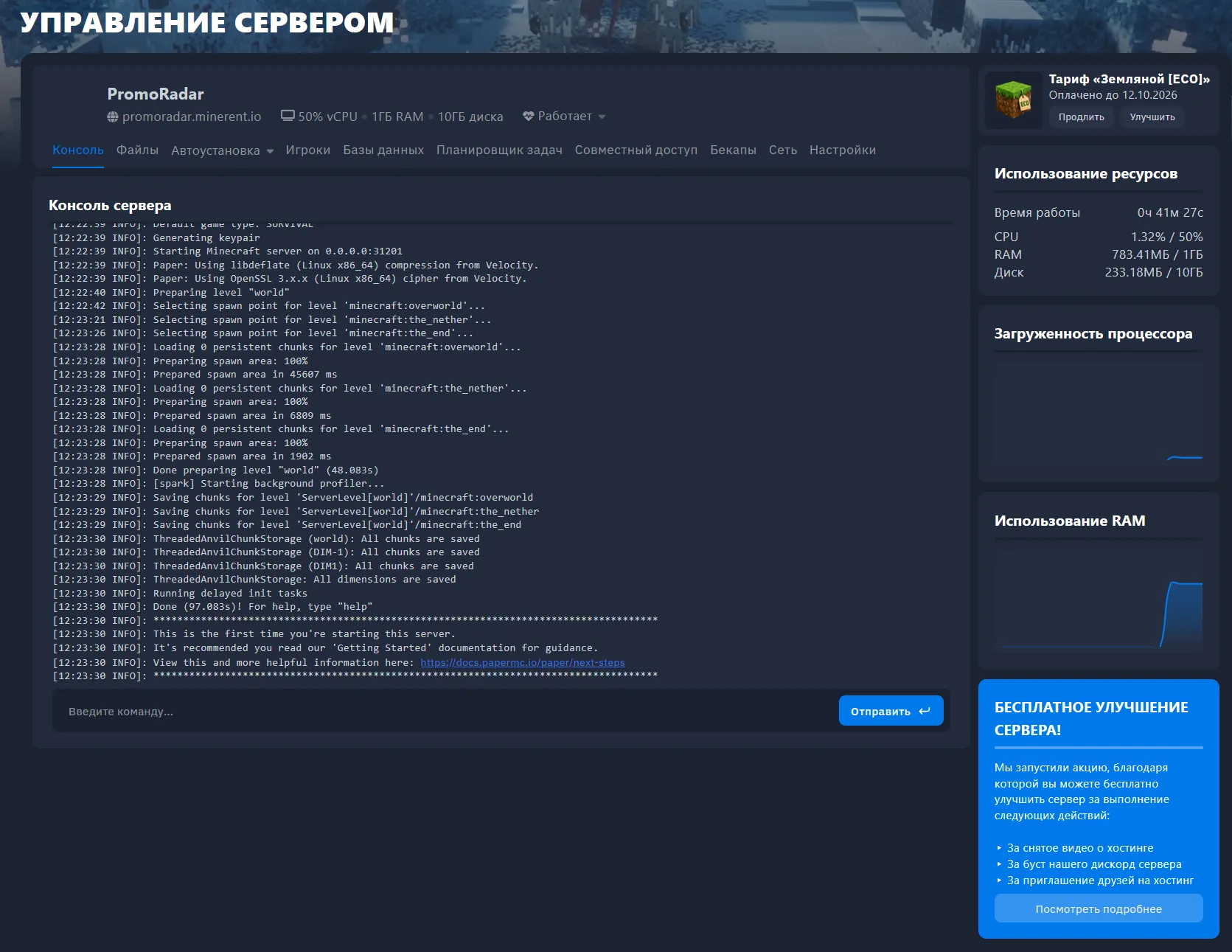Click the Minecraft grass block tariff icon
The image size is (1232, 952).
(1014, 100)
